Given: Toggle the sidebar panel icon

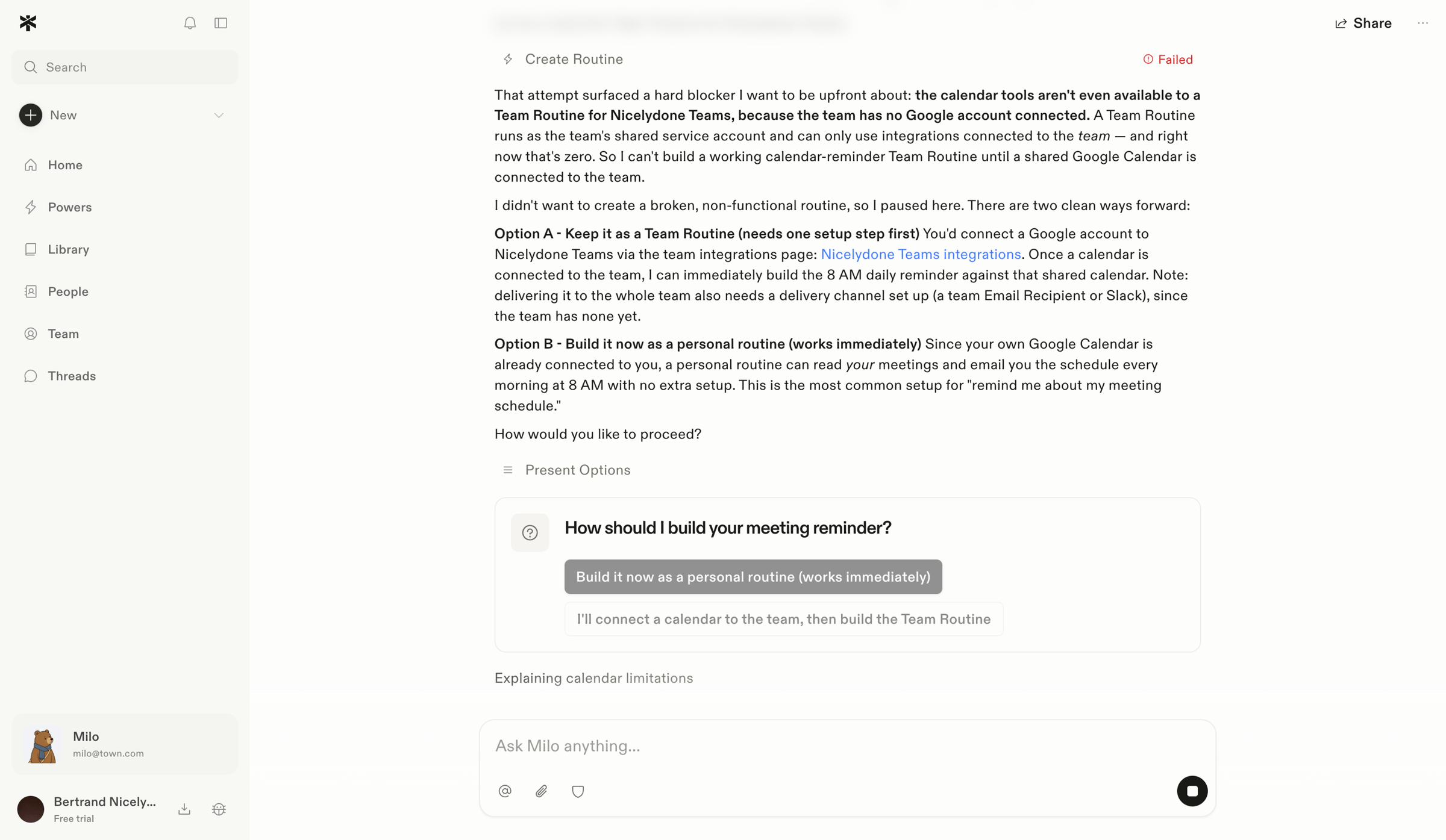Looking at the screenshot, I should tap(221, 23).
